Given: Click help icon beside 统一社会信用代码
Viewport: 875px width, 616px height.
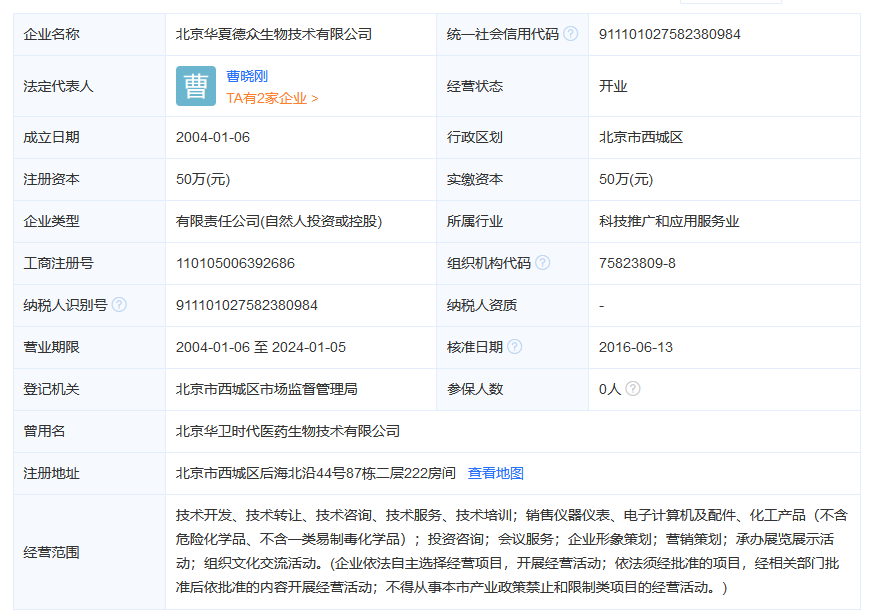Looking at the screenshot, I should click(570, 34).
